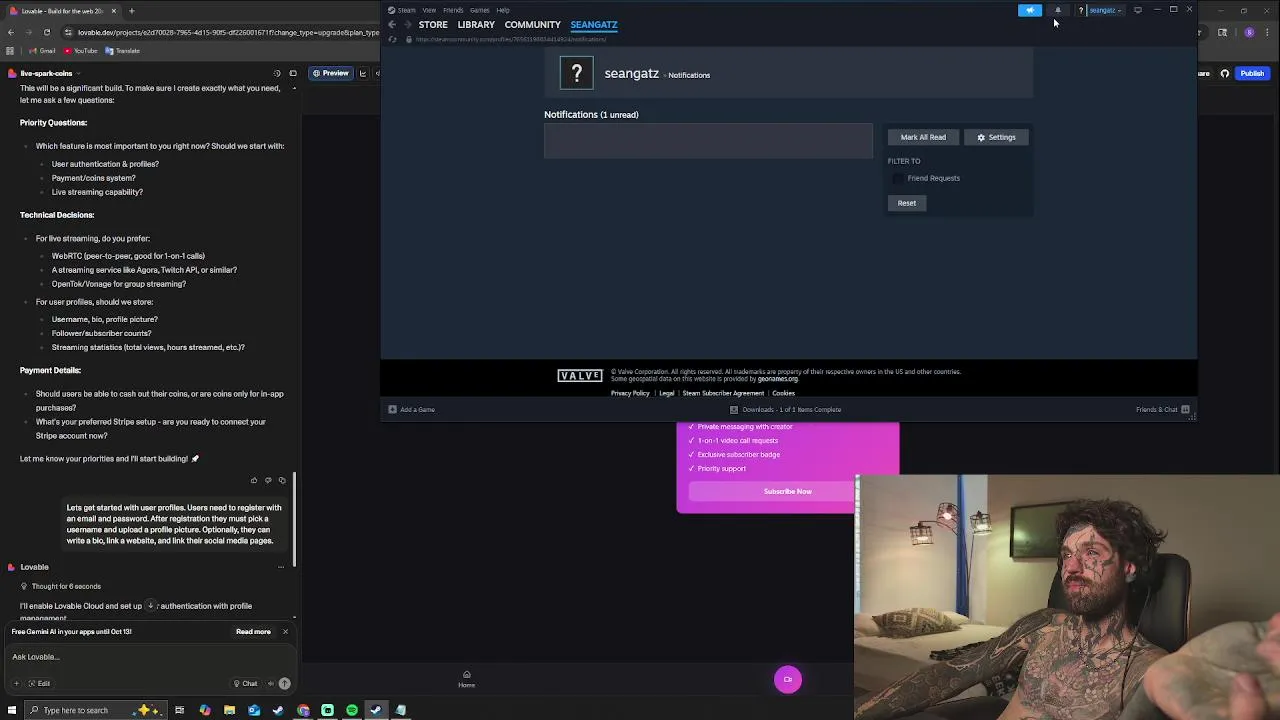Open Steam Subscriber Agreement link
The width and height of the screenshot is (1280, 720).
pyautogui.click(x=723, y=393)
